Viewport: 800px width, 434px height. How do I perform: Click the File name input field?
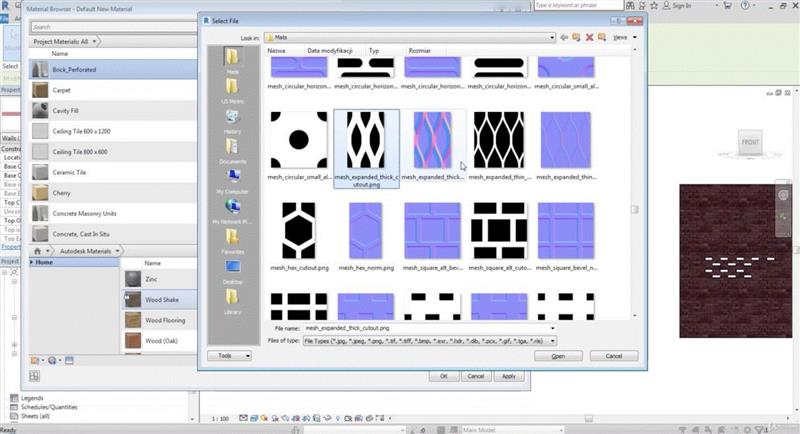[x=426, y=328]
